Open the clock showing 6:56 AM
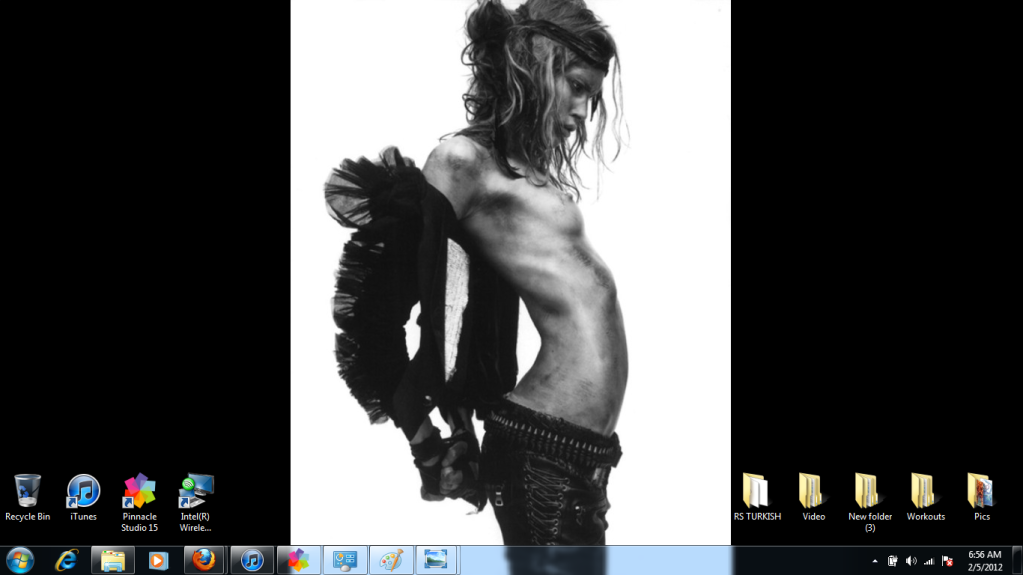 point(985,560)
